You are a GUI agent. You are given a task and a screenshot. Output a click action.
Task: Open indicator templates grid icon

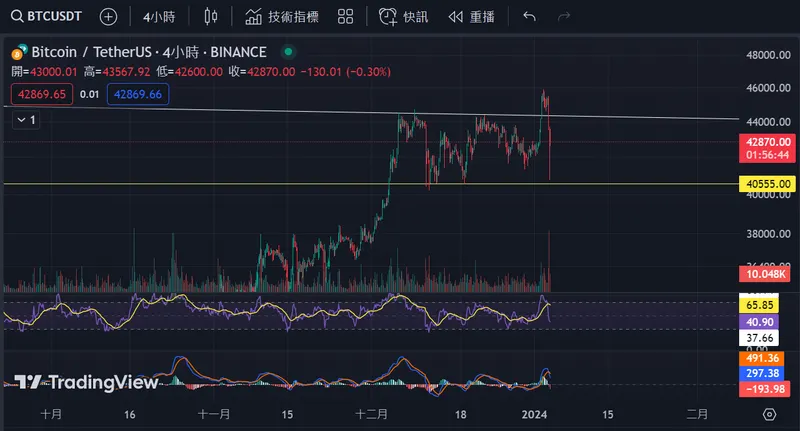tap(345, 17)
